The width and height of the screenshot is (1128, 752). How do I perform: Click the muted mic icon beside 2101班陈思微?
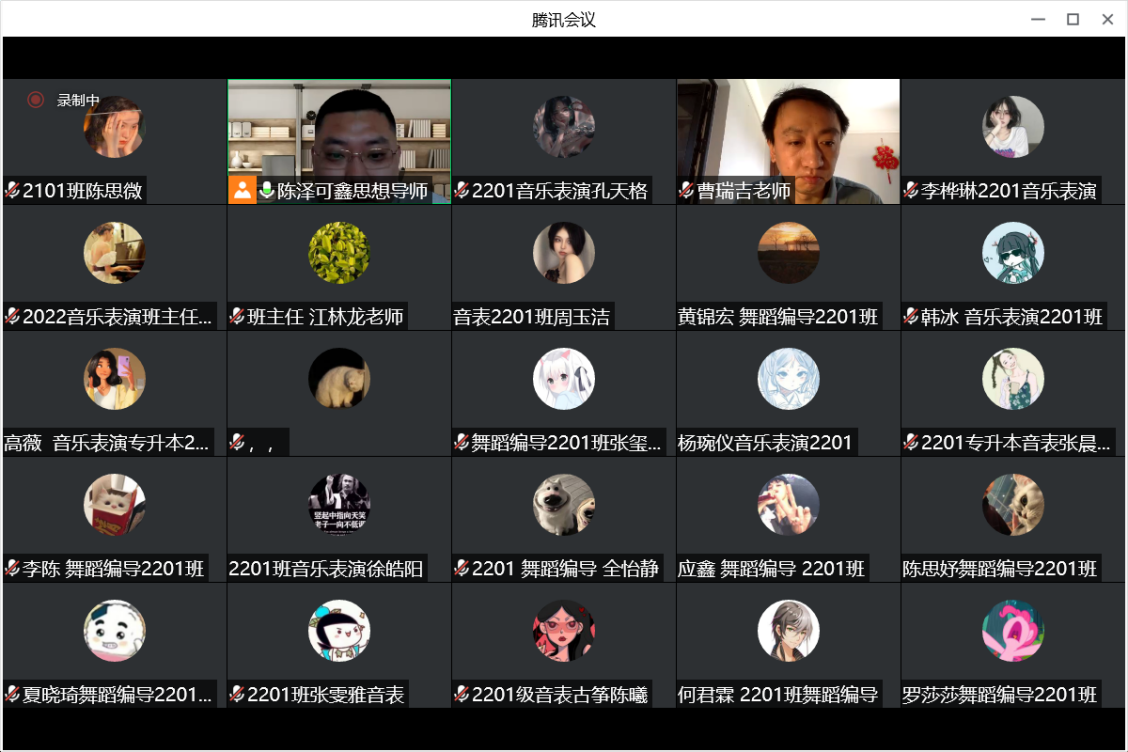(12, 191)
